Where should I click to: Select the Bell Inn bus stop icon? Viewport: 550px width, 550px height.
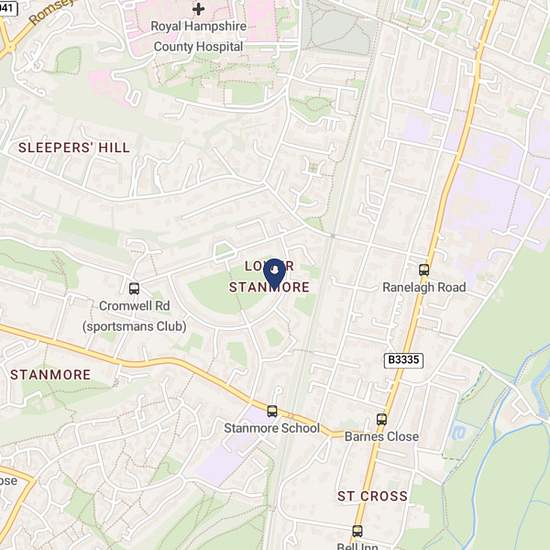(357, 531)
